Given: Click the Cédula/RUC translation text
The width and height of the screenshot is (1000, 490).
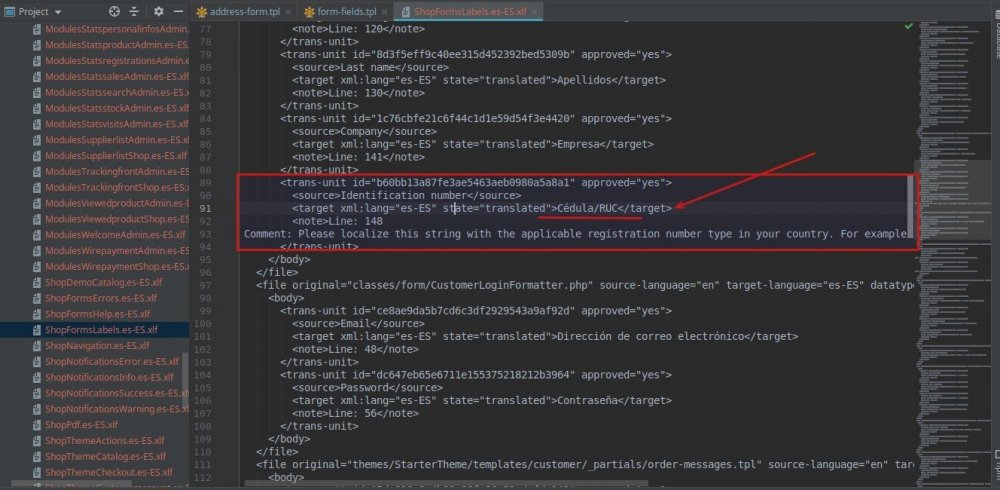Looking at the screenshot, I should tap(588, 208).
